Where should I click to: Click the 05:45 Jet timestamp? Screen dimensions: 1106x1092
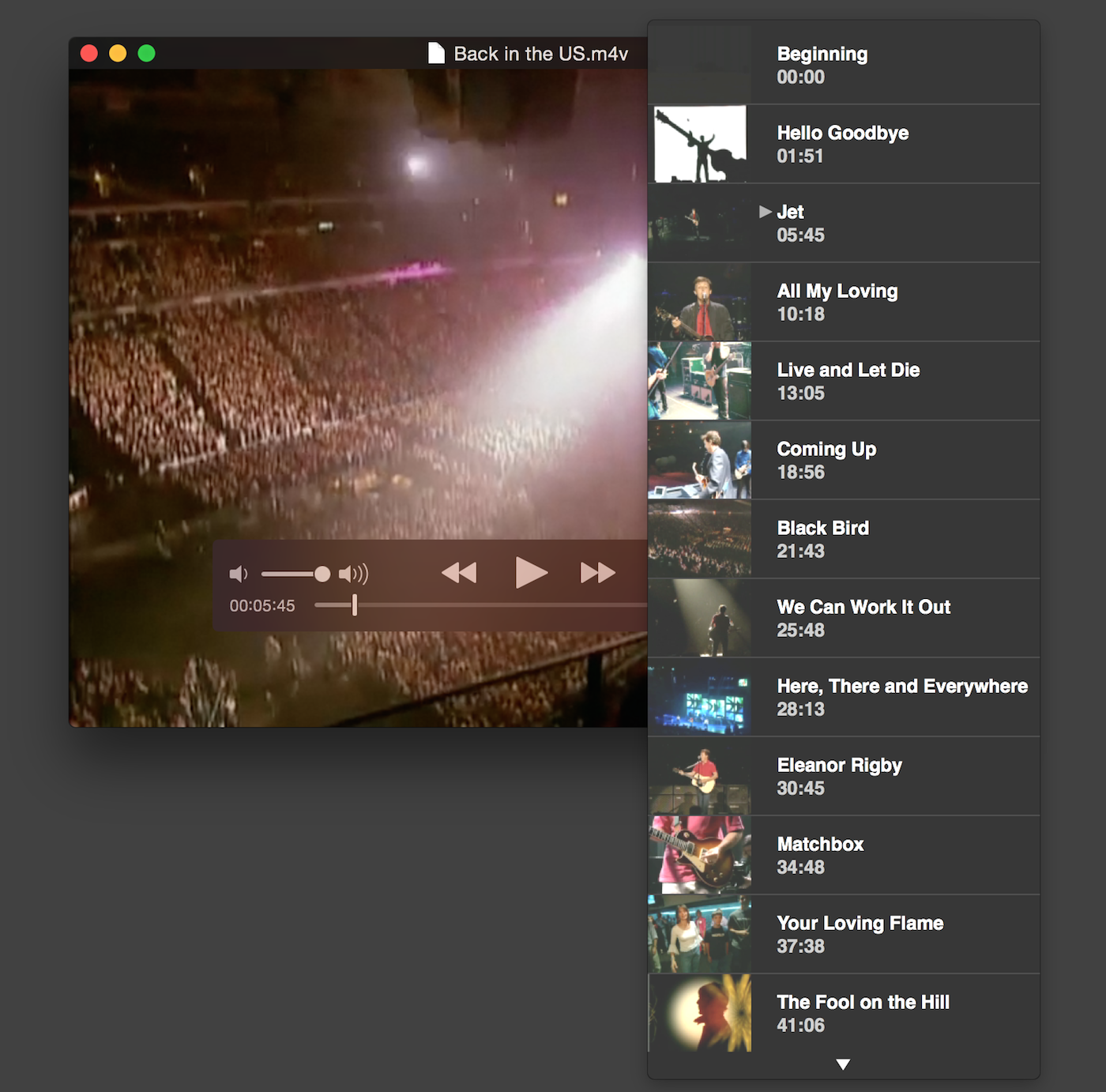pos(800,235)
